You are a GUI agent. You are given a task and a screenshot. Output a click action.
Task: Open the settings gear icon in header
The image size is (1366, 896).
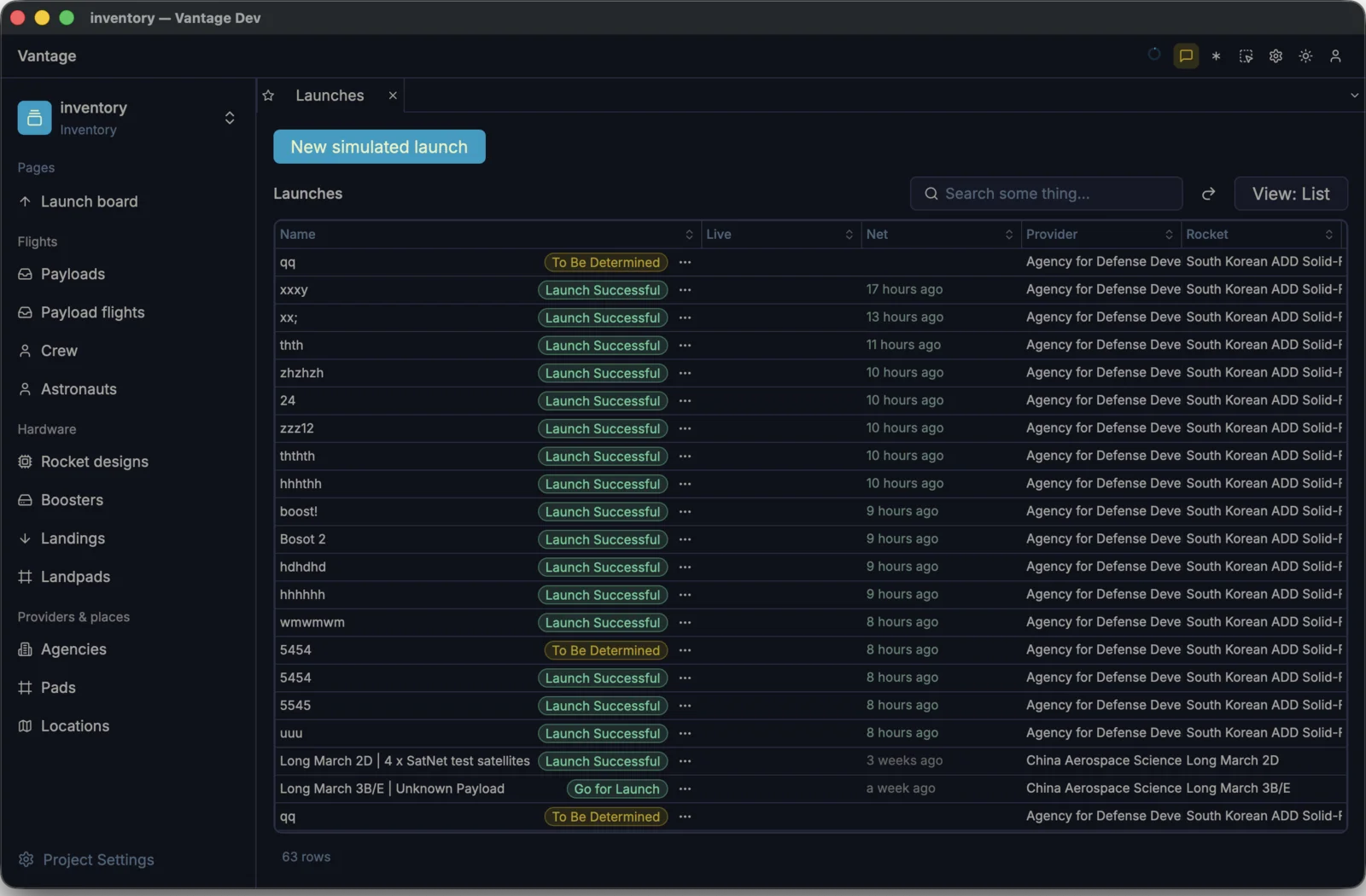(x=1276, y=56)
